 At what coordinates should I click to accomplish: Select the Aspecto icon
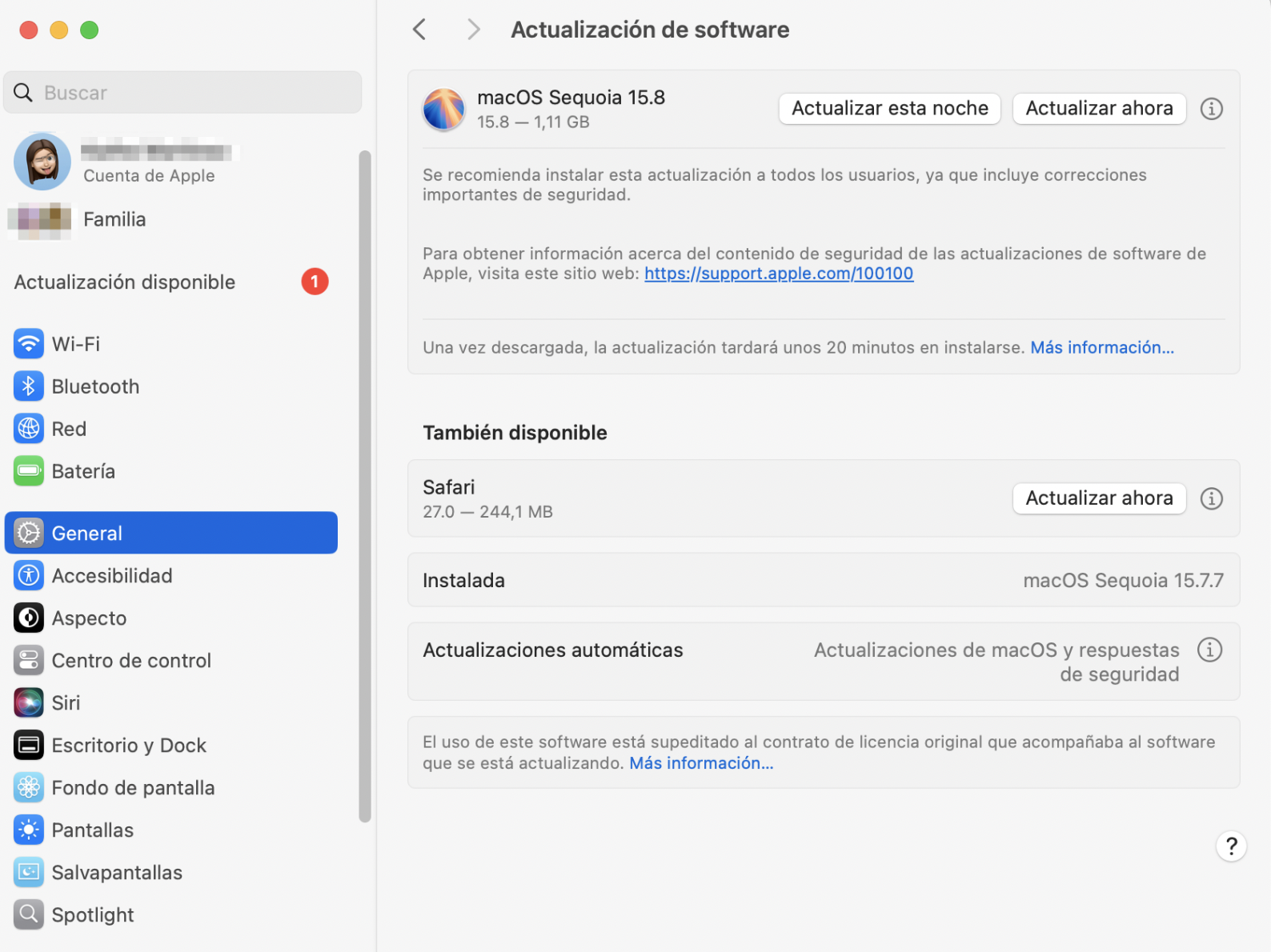click(29, 618)
